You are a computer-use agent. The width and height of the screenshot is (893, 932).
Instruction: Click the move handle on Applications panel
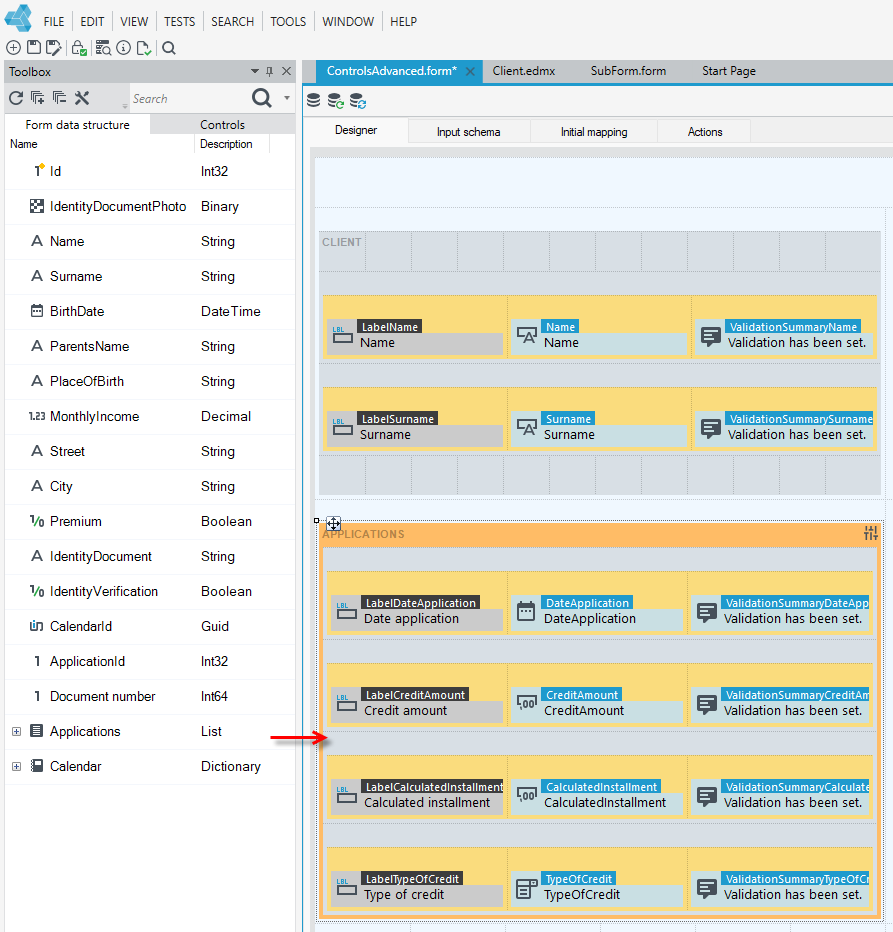click(x=334, y=524)
